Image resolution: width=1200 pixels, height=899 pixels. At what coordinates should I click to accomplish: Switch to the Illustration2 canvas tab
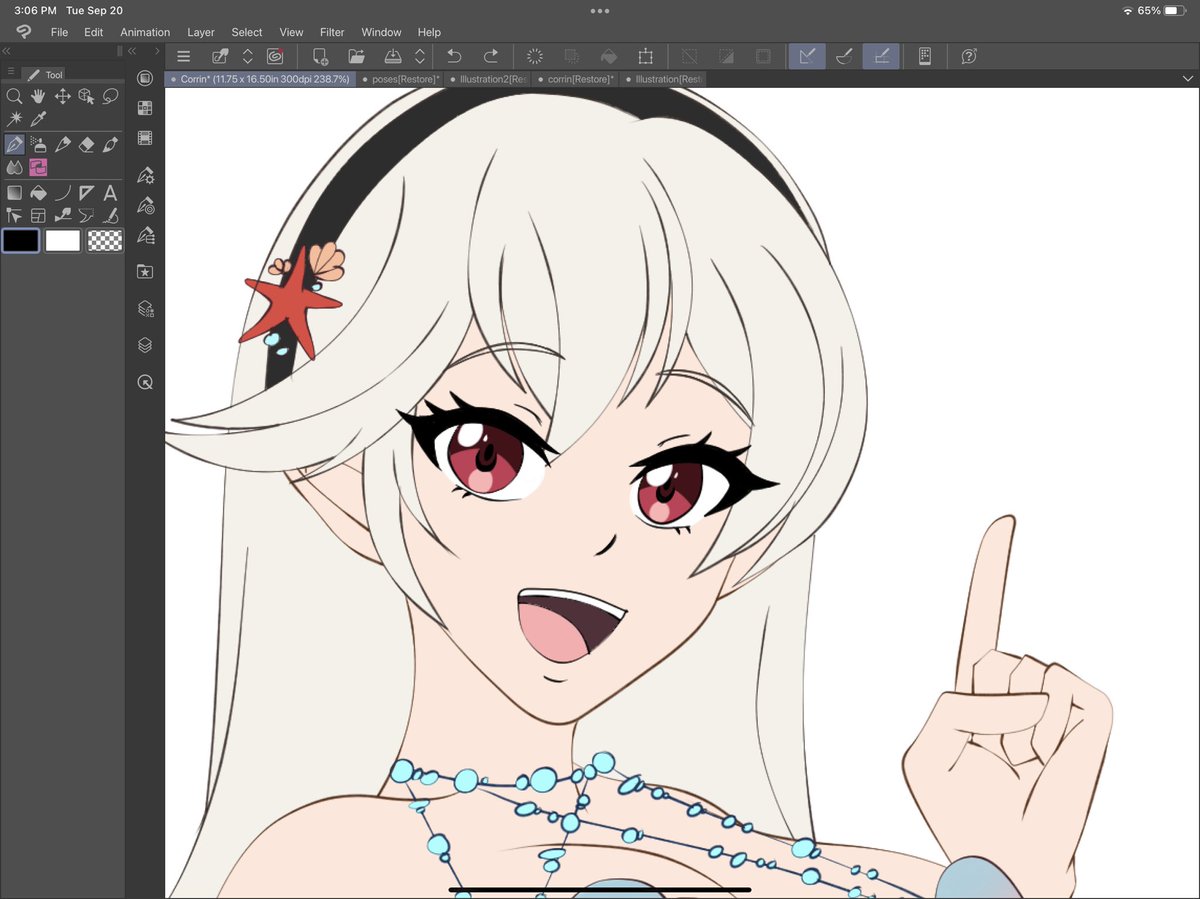coord(487,78)
